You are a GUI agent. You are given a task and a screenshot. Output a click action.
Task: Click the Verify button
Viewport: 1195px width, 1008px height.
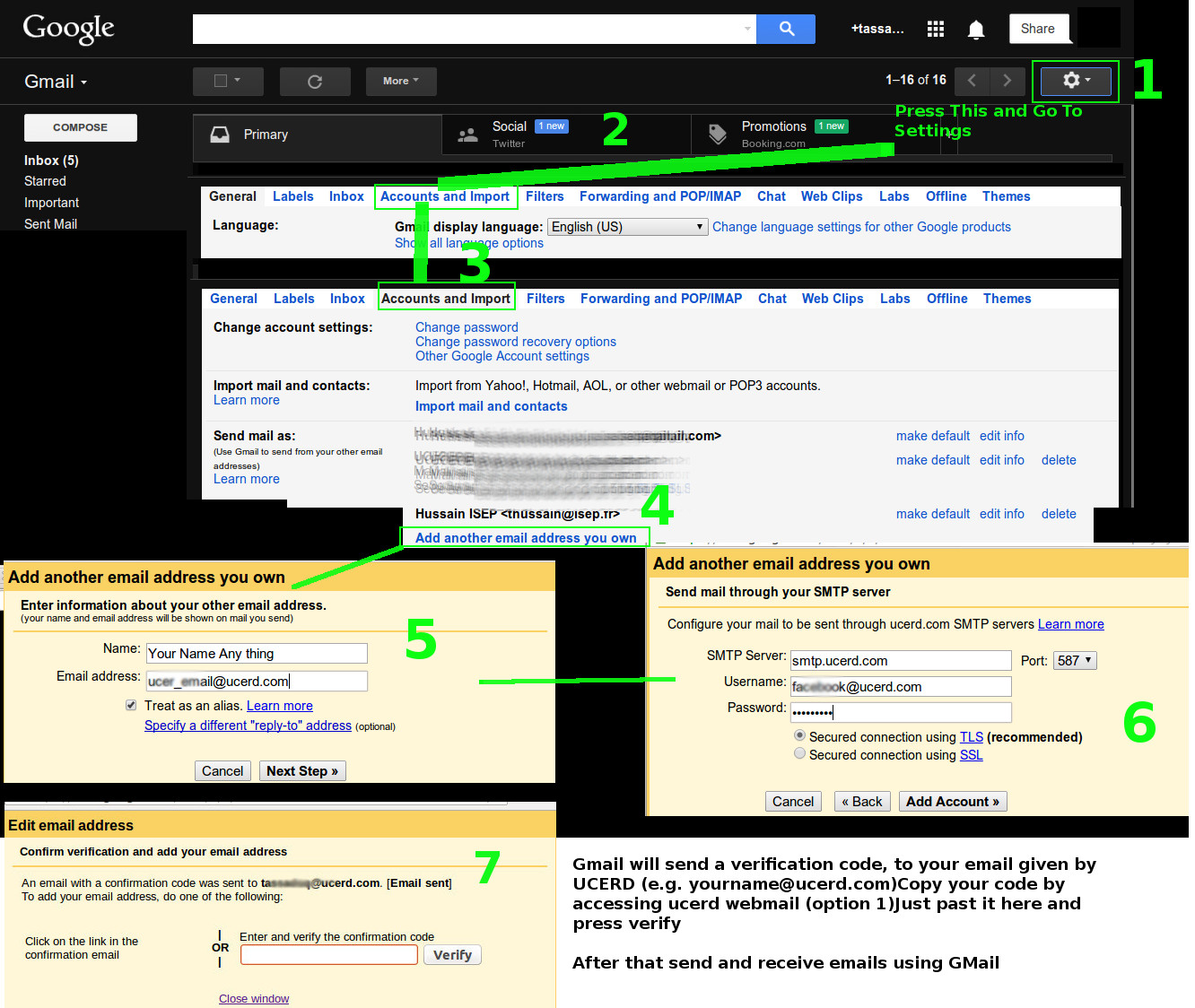point(452,955)
